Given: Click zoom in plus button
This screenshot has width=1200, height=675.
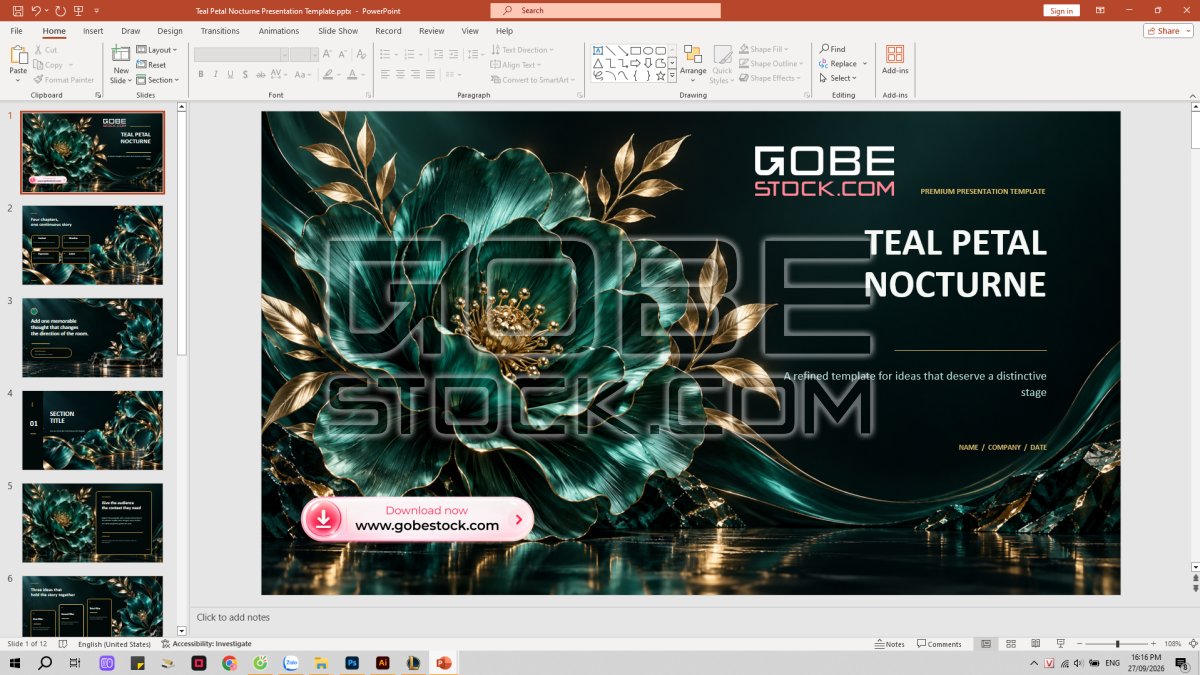Looking at the screenshot, I should [1155, 644].
